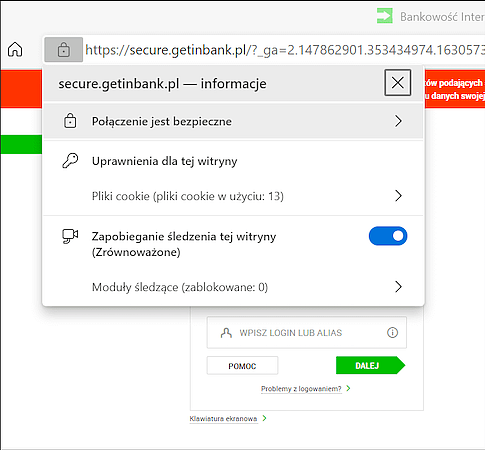Click the padlock icon beside 'Połączenie jest bezpieczne'
Image resolution: width=485 pixels, height=450 pixels.
click(x=70, y=121)
